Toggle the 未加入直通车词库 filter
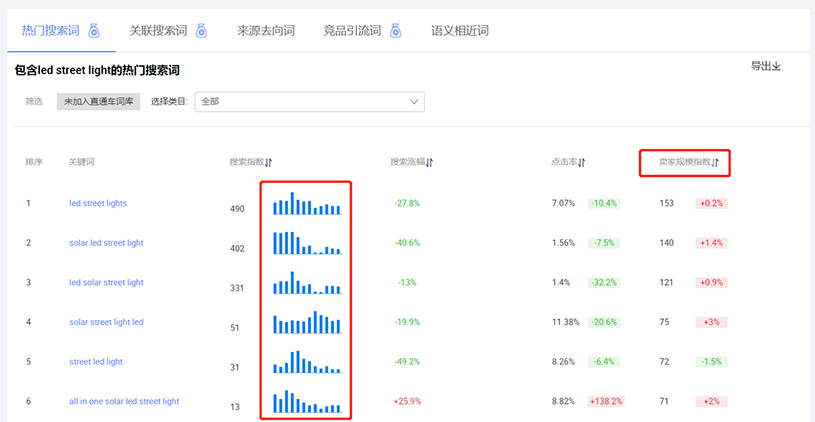The image size is (815, 422). pyautogui.click(x=98, y=101)
